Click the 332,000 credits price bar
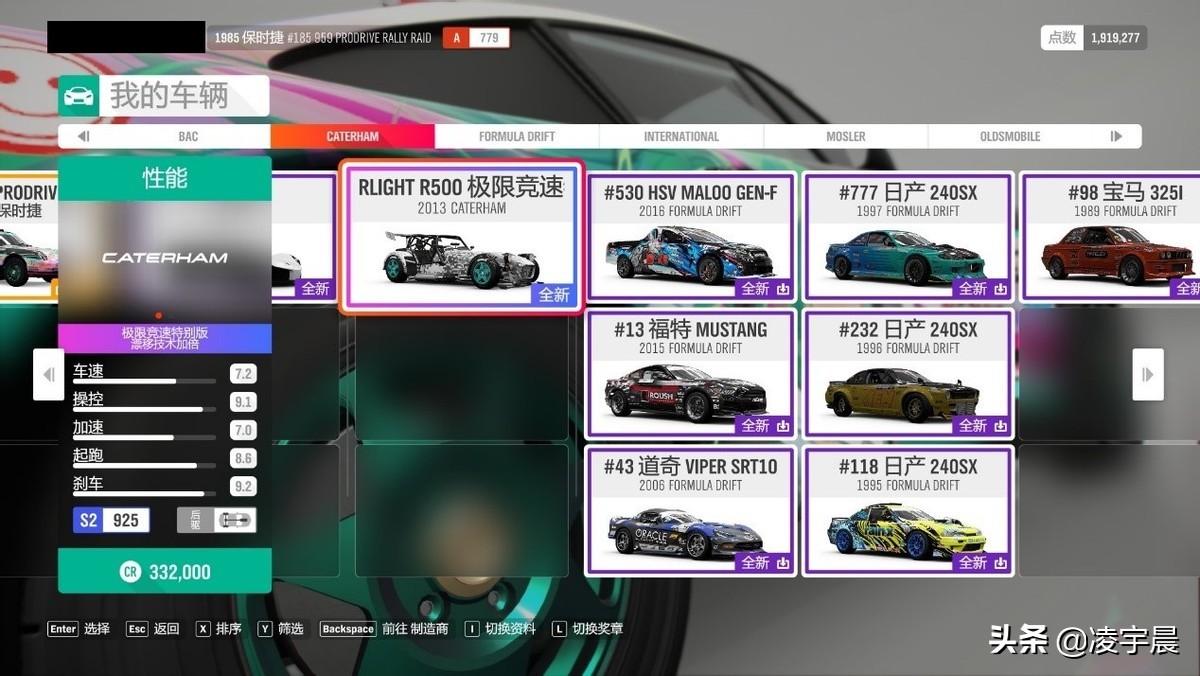Image resolution: width=1200 pixels, height=676 pixels. click(165, 571)
